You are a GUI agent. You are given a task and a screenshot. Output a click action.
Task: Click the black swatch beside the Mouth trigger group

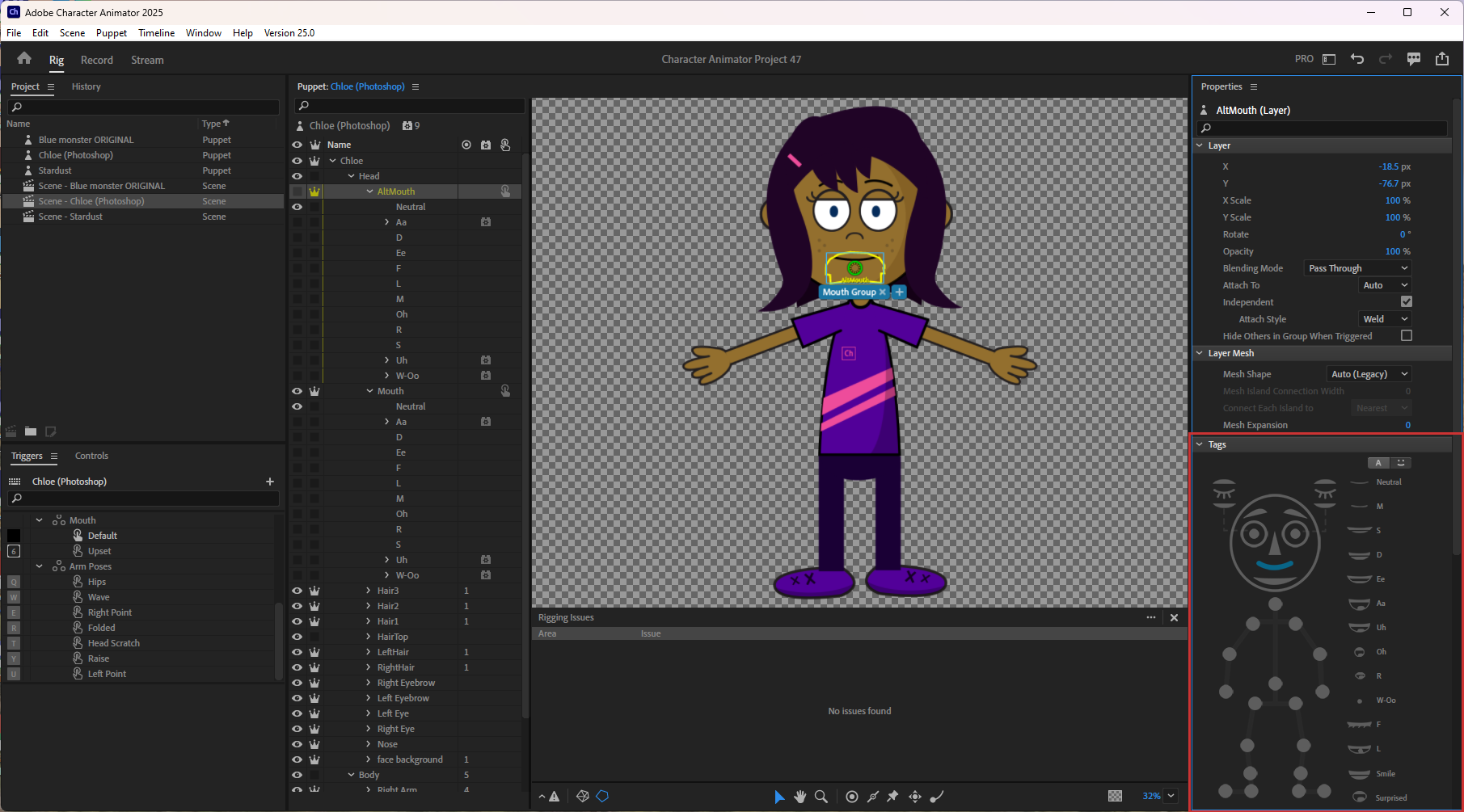tap(14, 535)
